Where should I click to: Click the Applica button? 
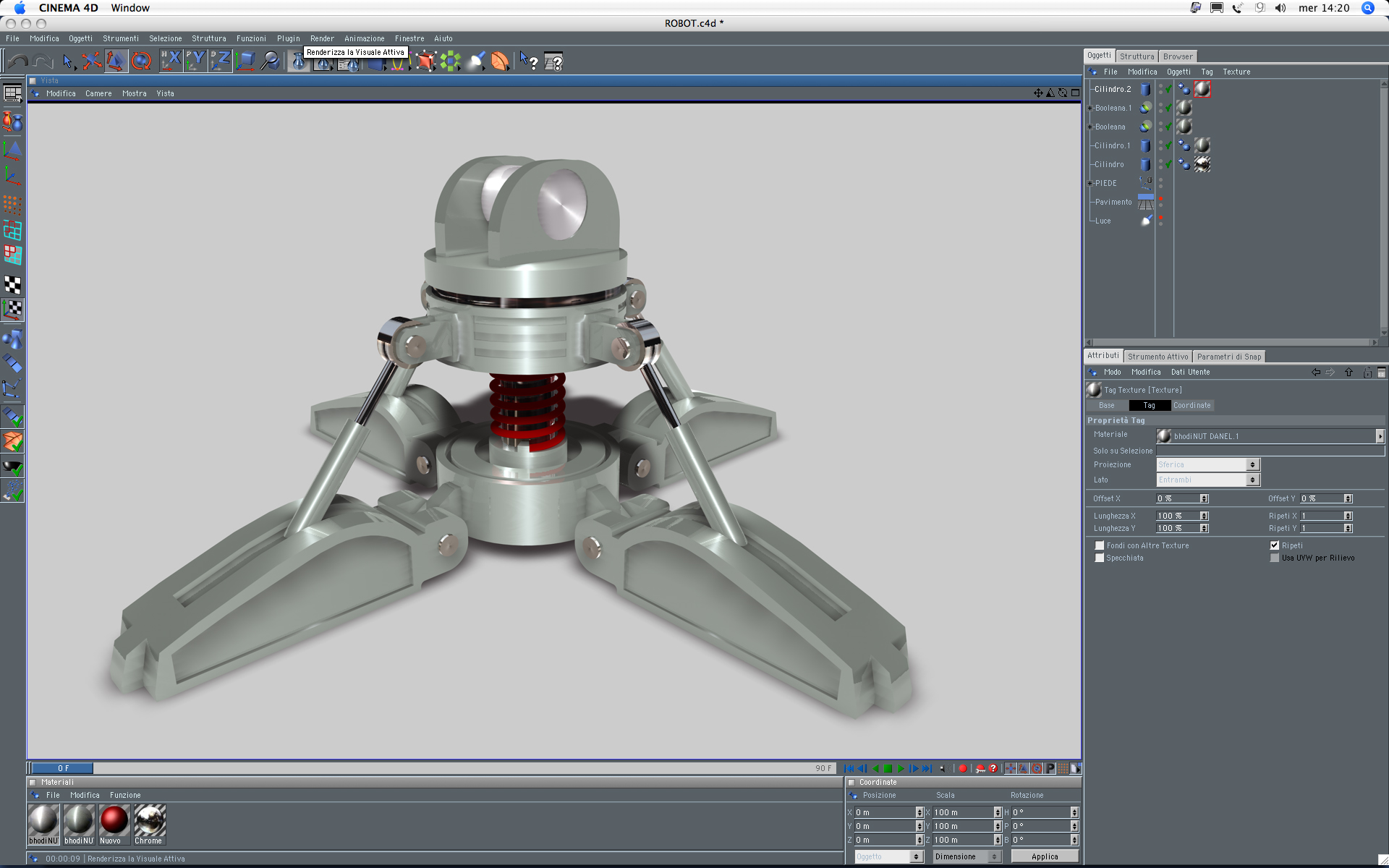click(x=1045, y=856)
